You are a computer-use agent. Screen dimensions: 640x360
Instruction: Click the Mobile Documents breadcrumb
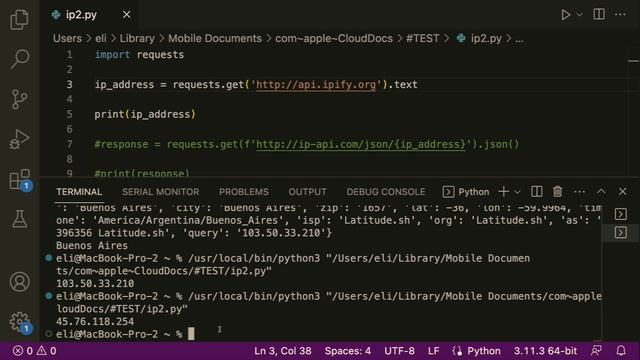215,38
